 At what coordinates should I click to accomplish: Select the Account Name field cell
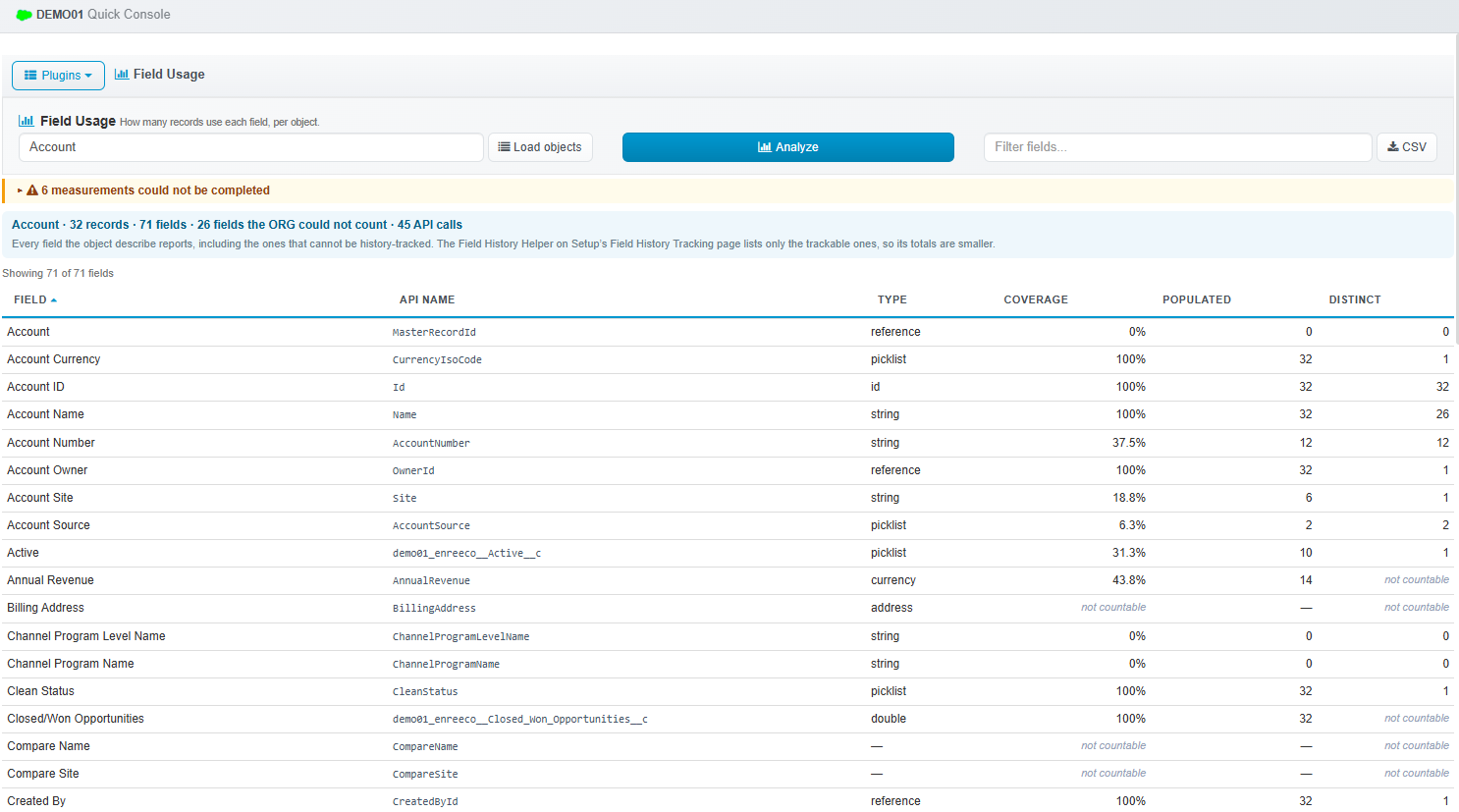[x=45, y=414]
